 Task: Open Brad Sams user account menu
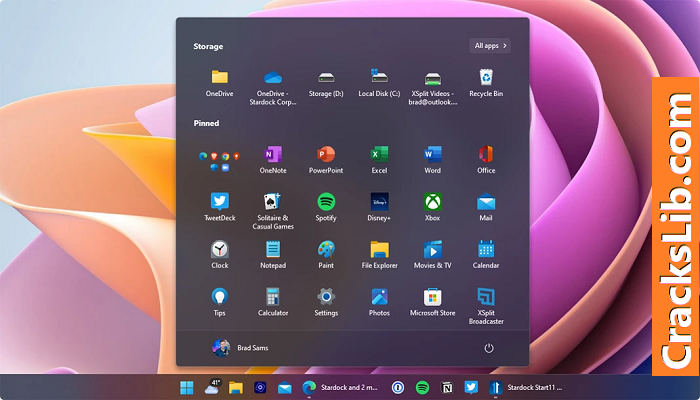240,348
